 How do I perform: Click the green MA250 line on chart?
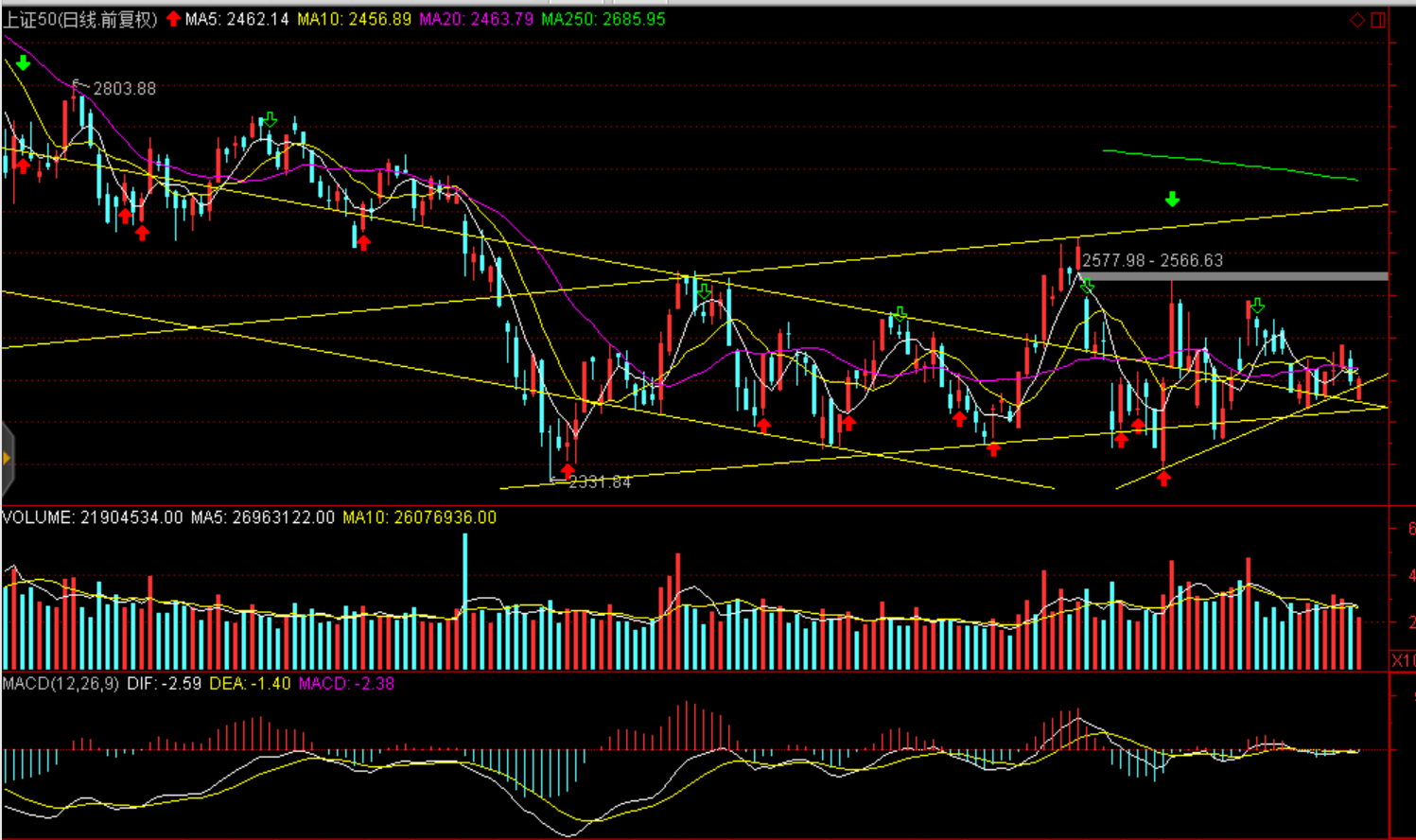click(x=1230, y=165)
